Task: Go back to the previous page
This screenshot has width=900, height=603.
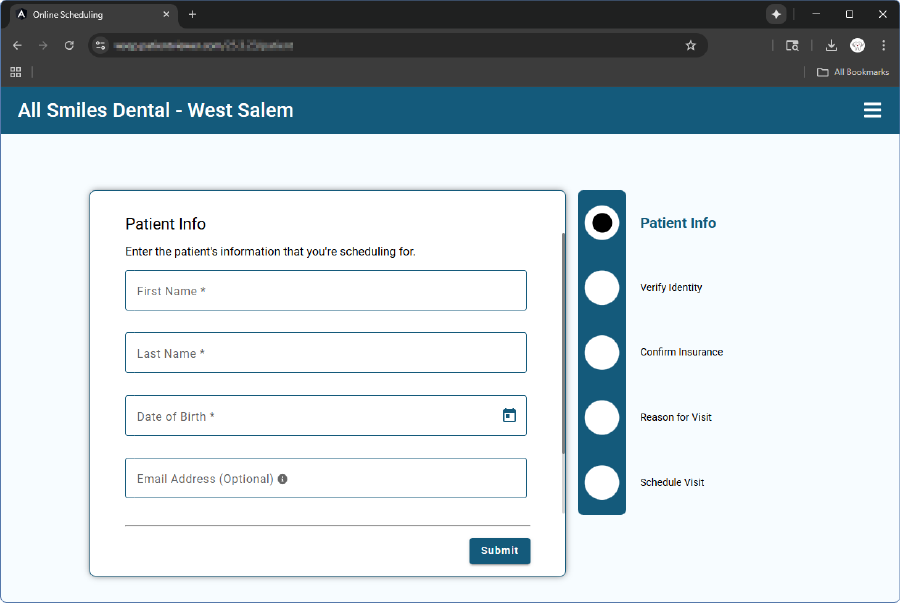Action: 17,45
